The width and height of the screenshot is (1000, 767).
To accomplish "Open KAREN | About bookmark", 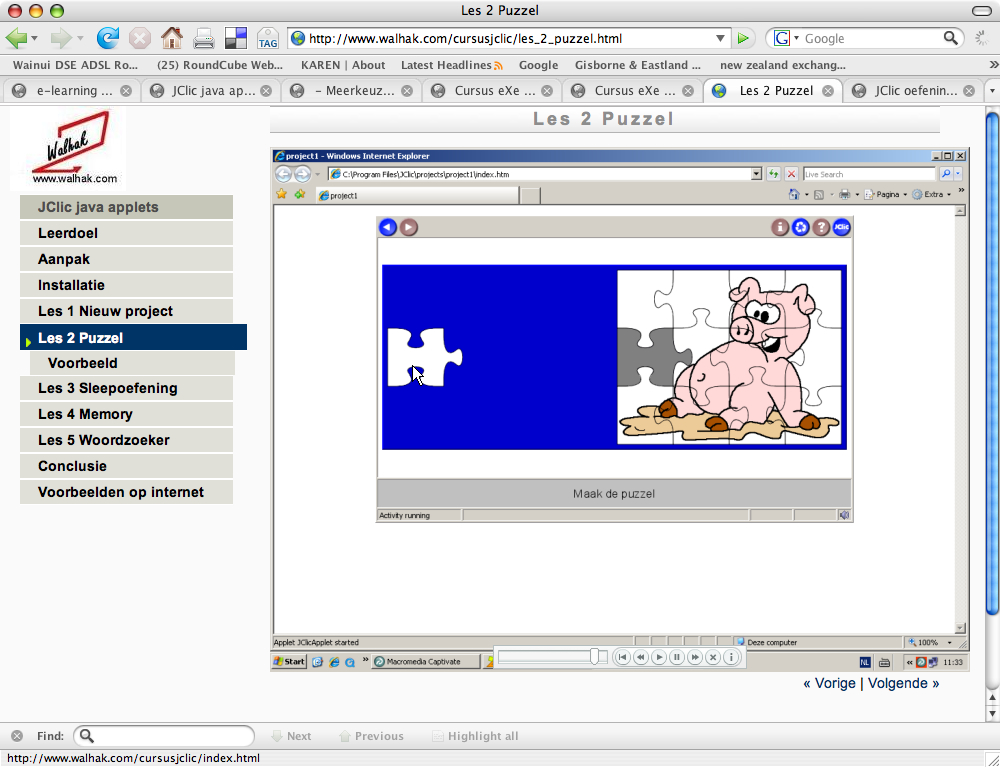I will click(343, 65).
